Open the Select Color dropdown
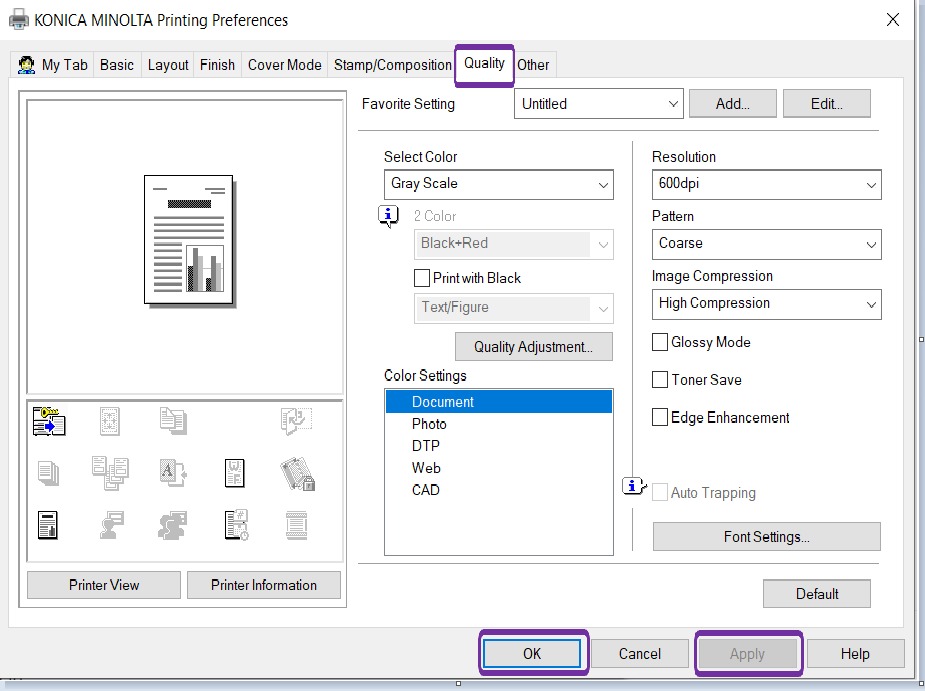 tap(603, 184)
